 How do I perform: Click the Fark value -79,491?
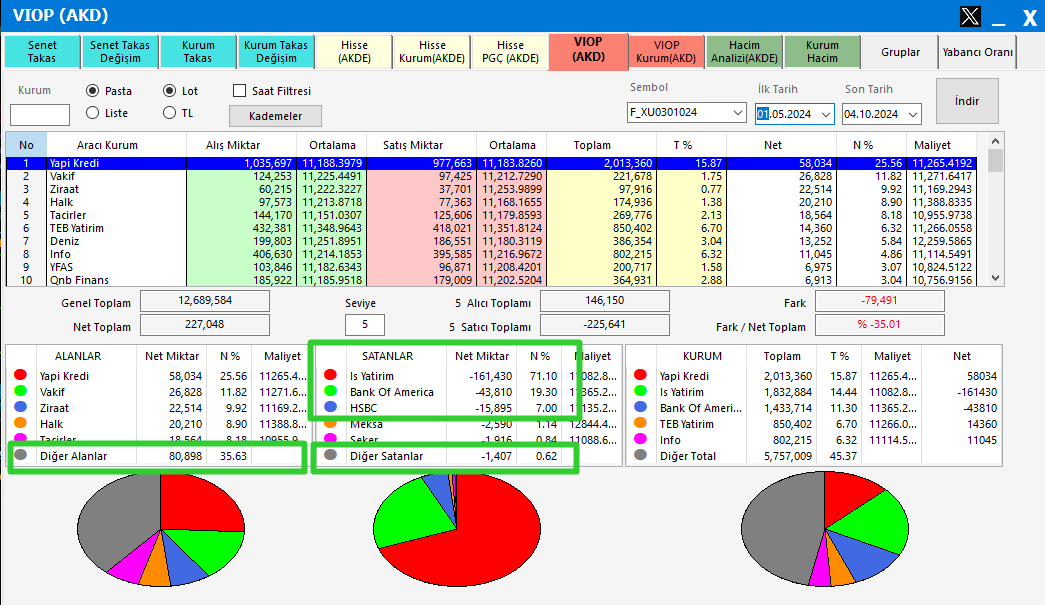click(880, 301)
